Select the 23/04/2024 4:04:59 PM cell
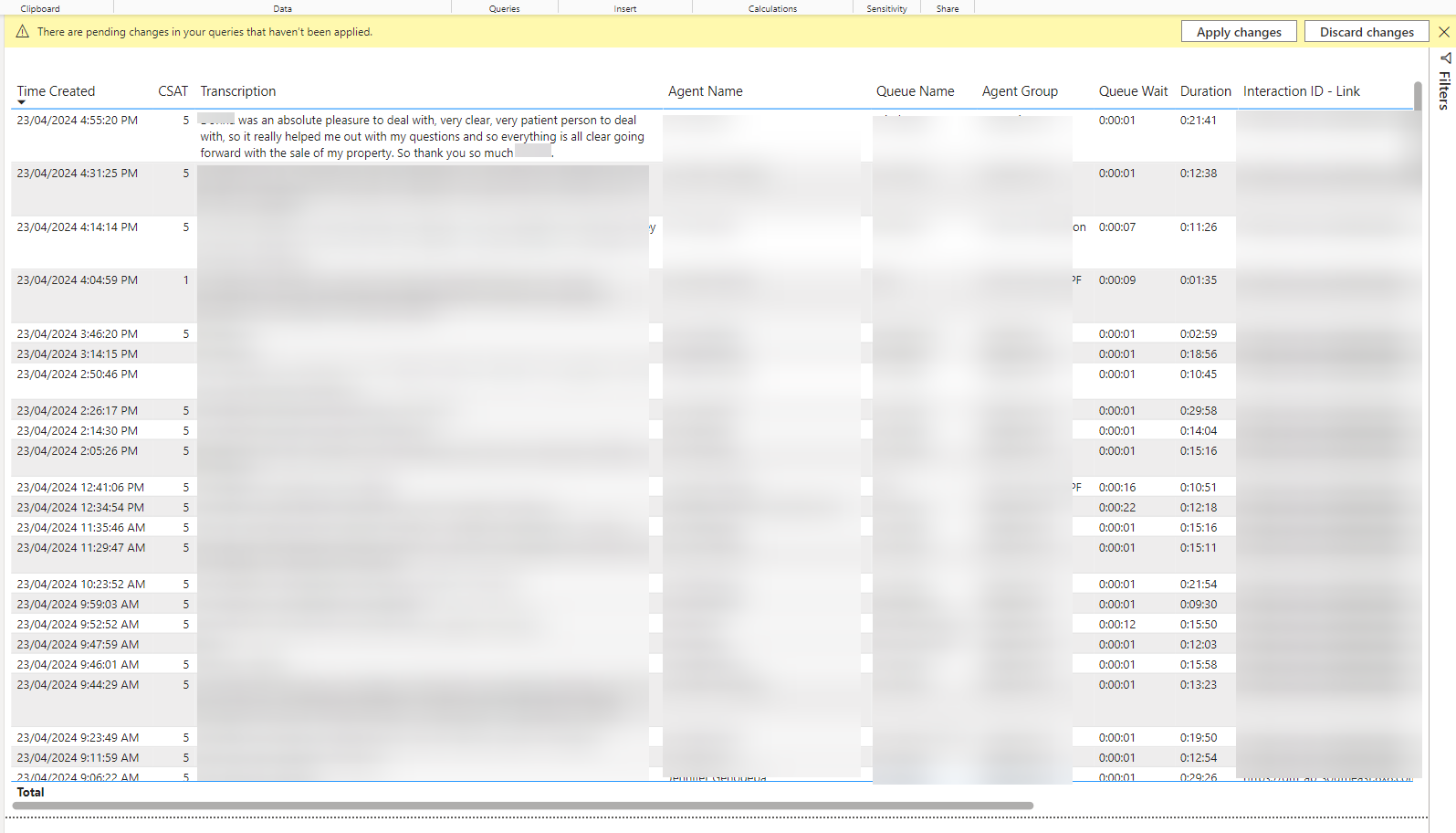The image size is (1456, 833). point(78,280)
